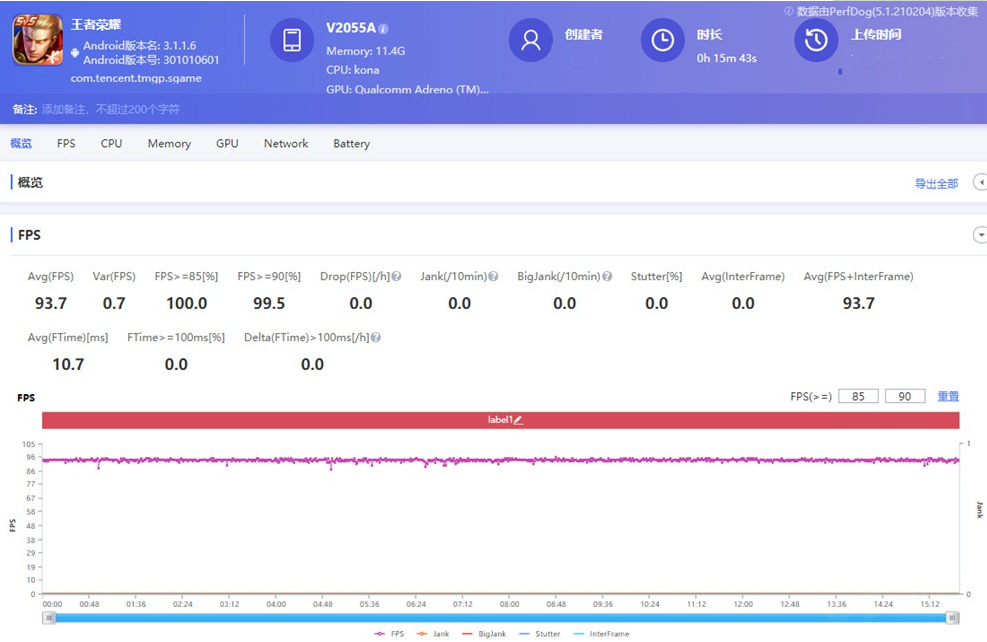Click the Stutter[%] metric label

(x=657, y=276)
